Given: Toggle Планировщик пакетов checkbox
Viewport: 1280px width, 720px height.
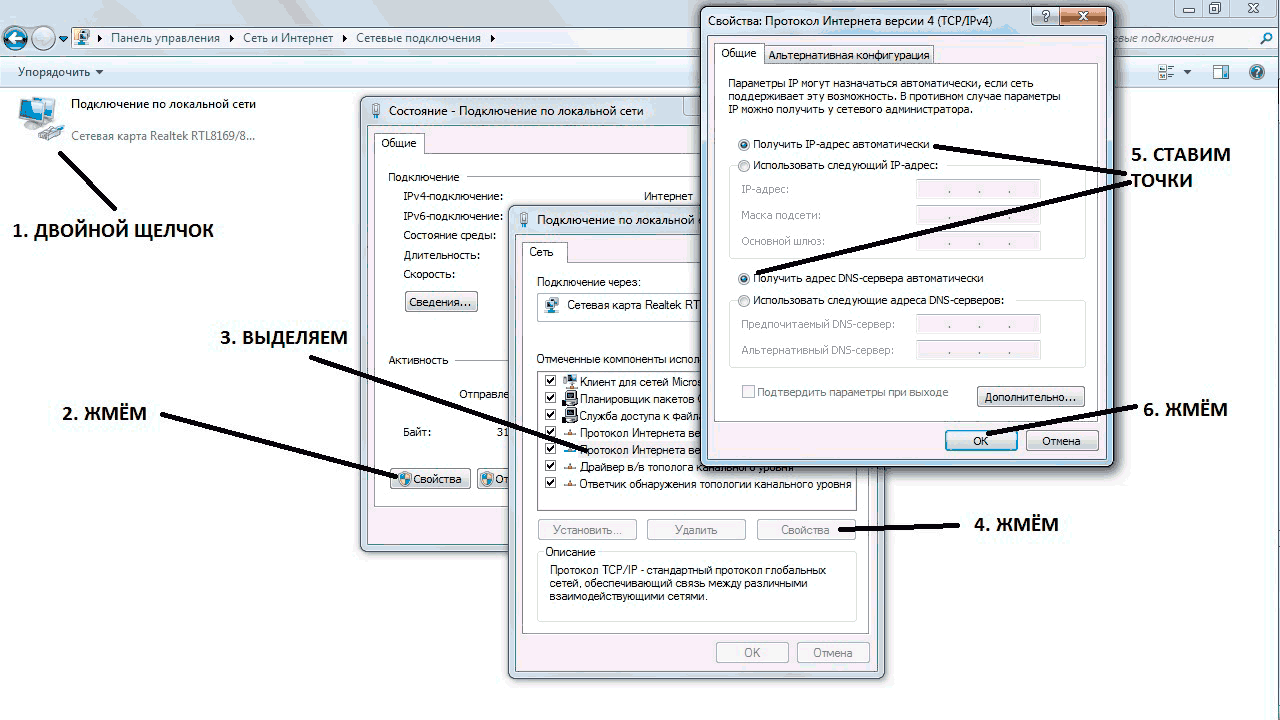Looking at the screenshot, I should pos(550,398).
